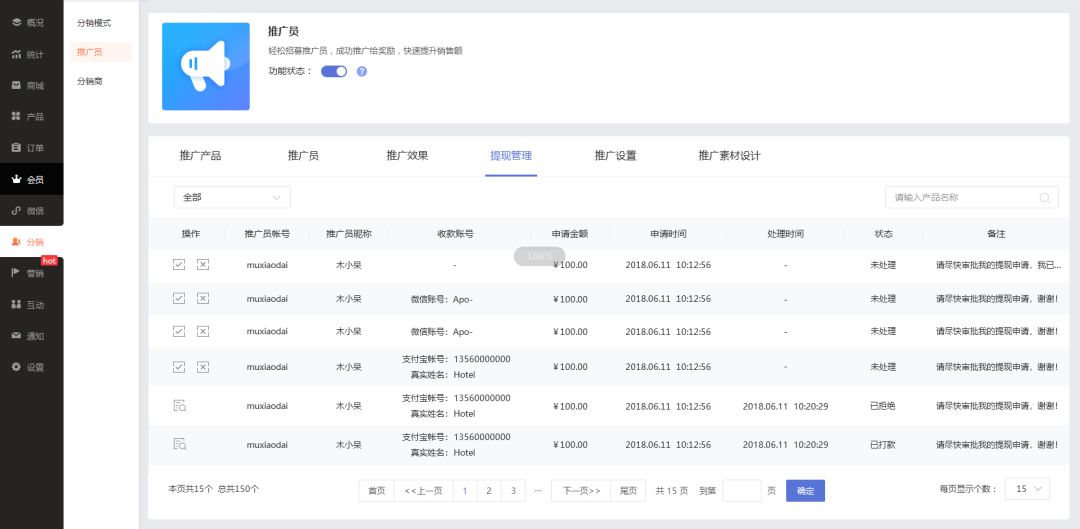This screenshot has height=529, width=1080.
Task: Open the 推广素材设计 tab
Action: tap(729, 156)
